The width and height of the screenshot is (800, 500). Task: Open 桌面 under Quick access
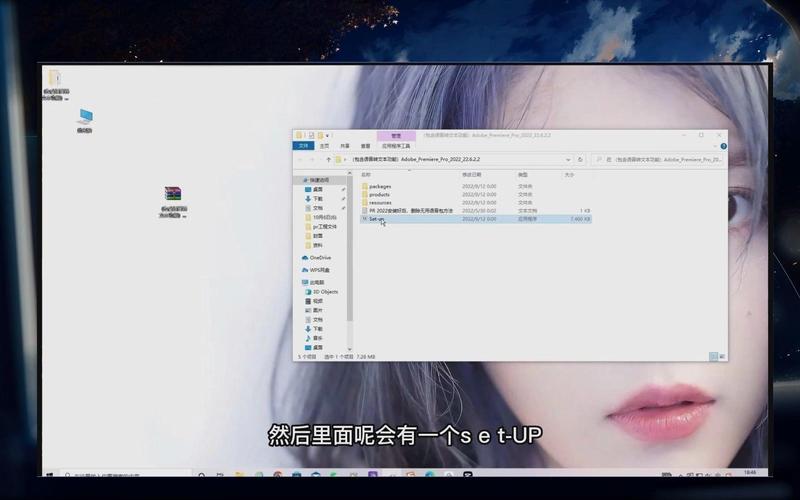click(x=317, y=189)
